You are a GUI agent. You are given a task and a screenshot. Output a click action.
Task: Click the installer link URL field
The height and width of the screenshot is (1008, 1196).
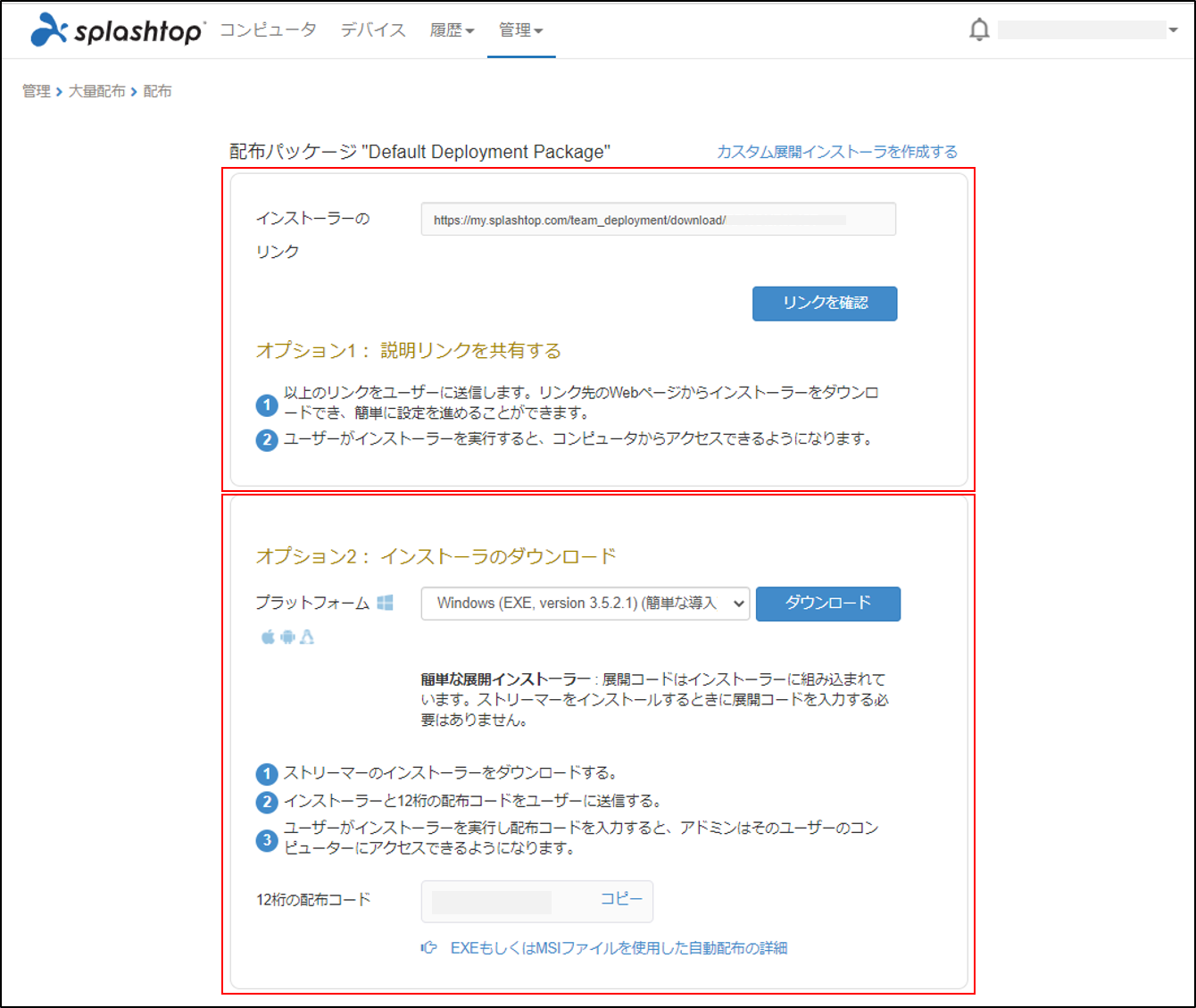click(658, 219)
